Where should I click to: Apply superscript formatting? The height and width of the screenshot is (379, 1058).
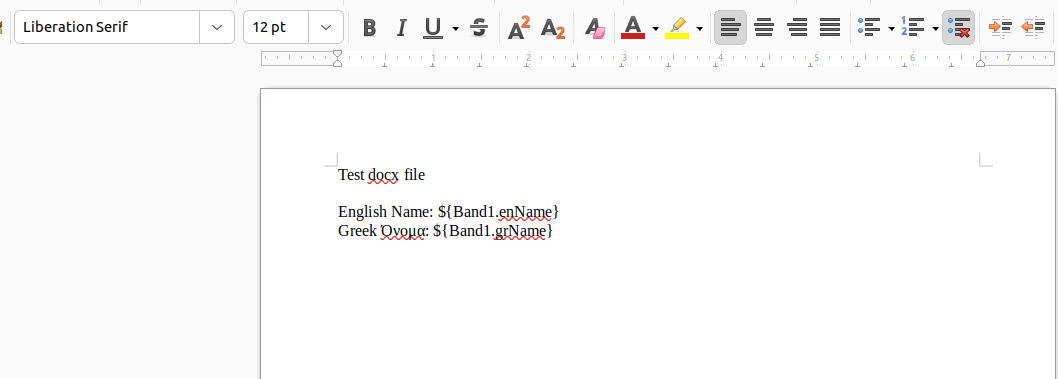pos(519,28)
